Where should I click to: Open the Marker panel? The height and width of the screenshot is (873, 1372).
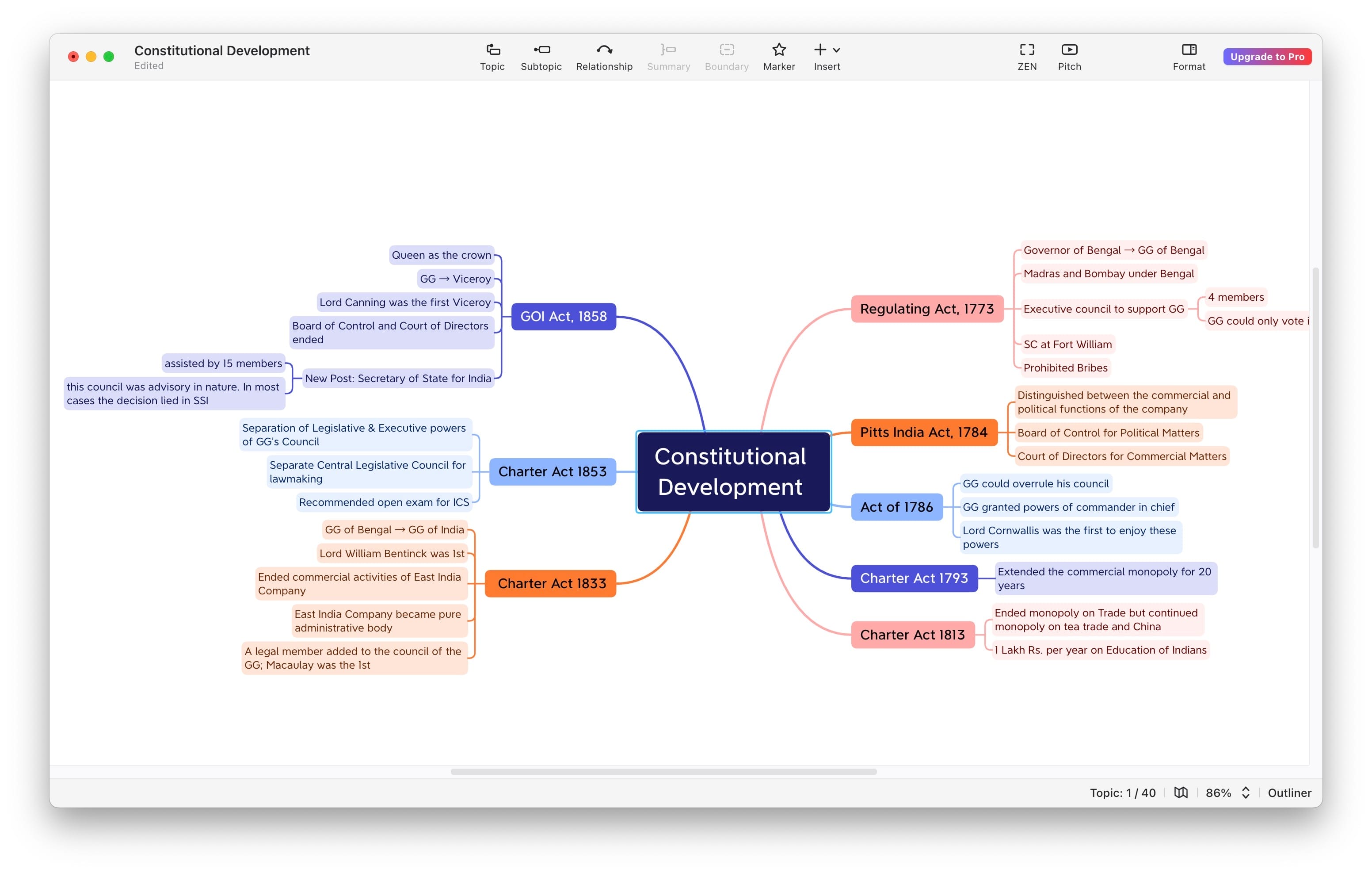click(x=778, y=55)
